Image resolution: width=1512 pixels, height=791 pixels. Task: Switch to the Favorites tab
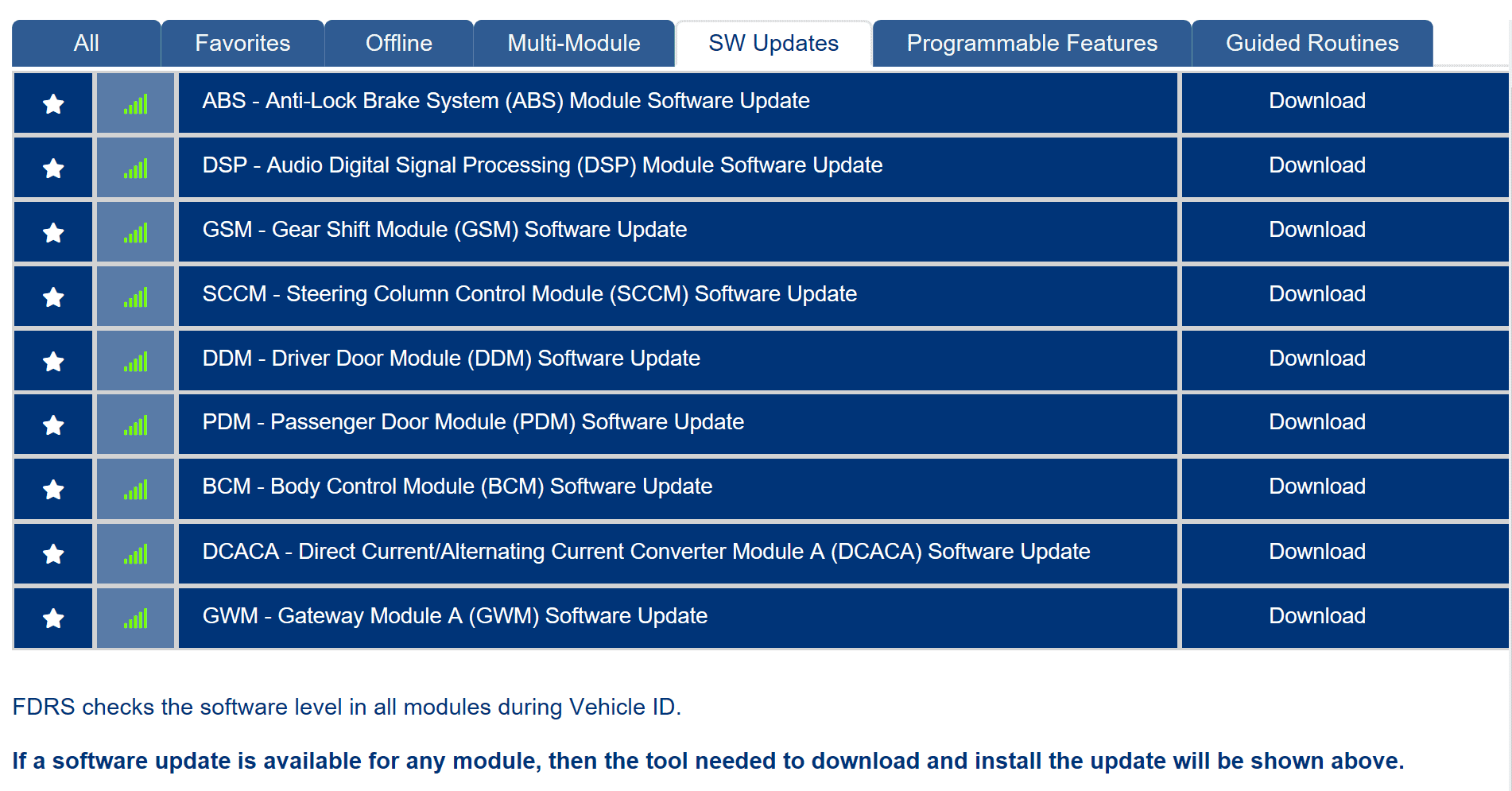pos(242,43)
